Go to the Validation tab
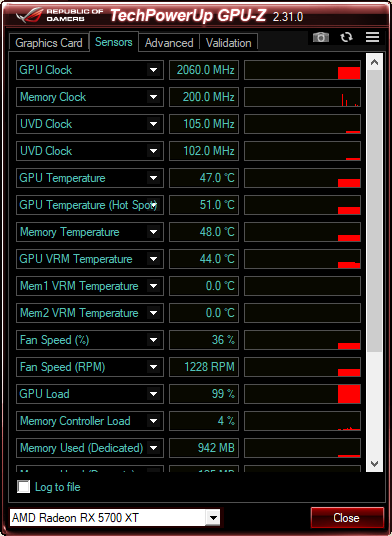This screenshot has width=392, height=536. coord(228,43)
